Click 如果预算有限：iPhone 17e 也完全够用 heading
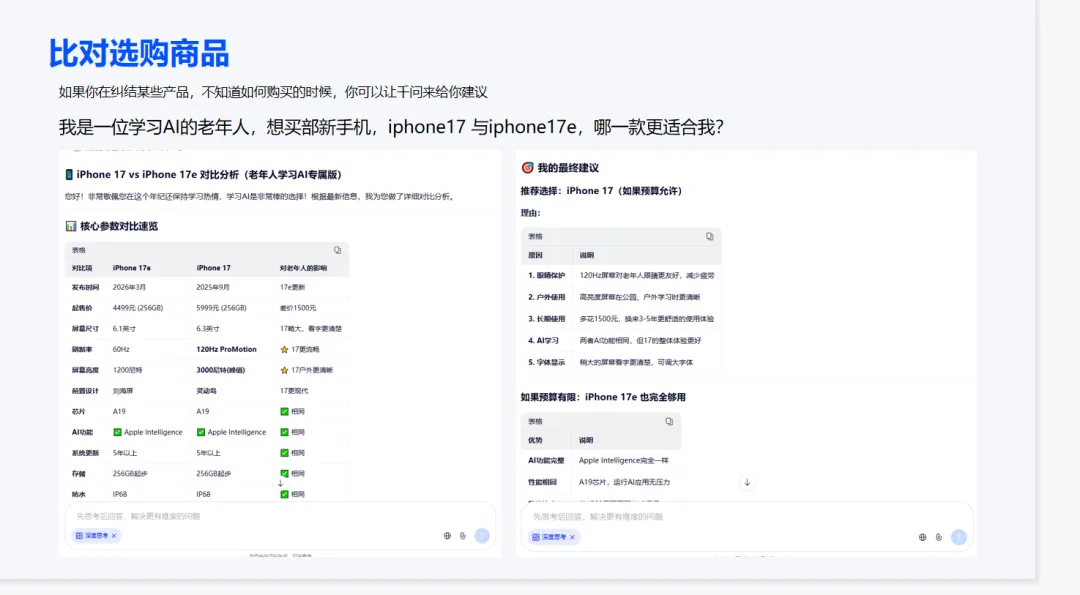 click(603, 397)
